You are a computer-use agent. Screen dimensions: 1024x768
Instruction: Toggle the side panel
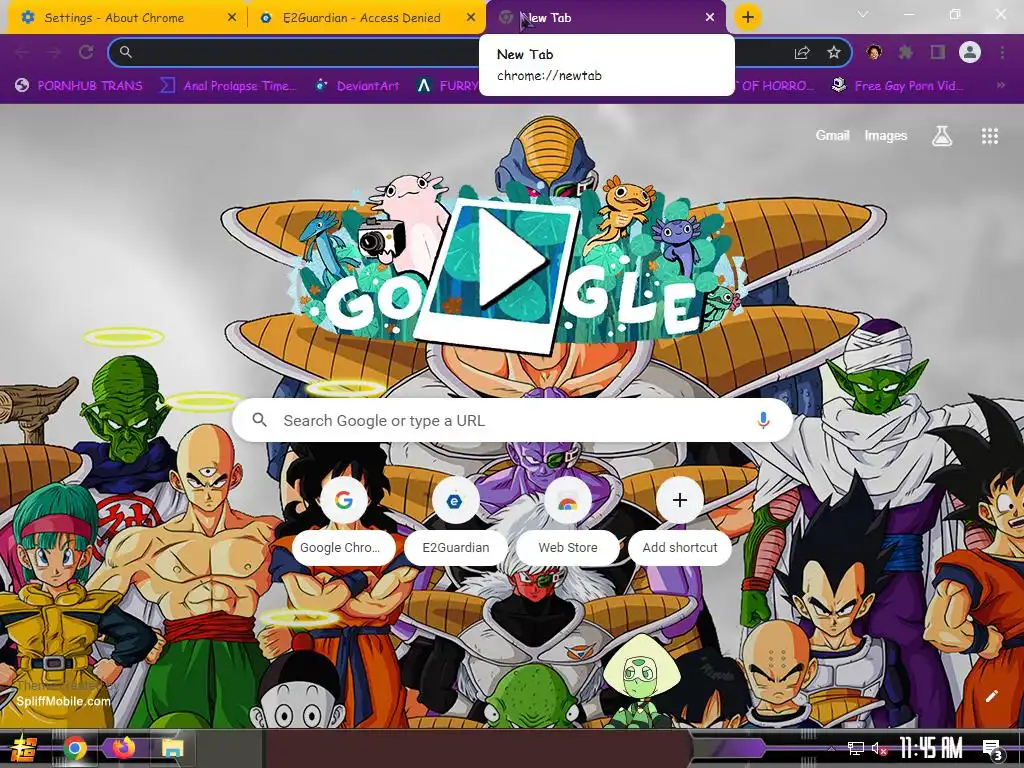tap(938, 52)
